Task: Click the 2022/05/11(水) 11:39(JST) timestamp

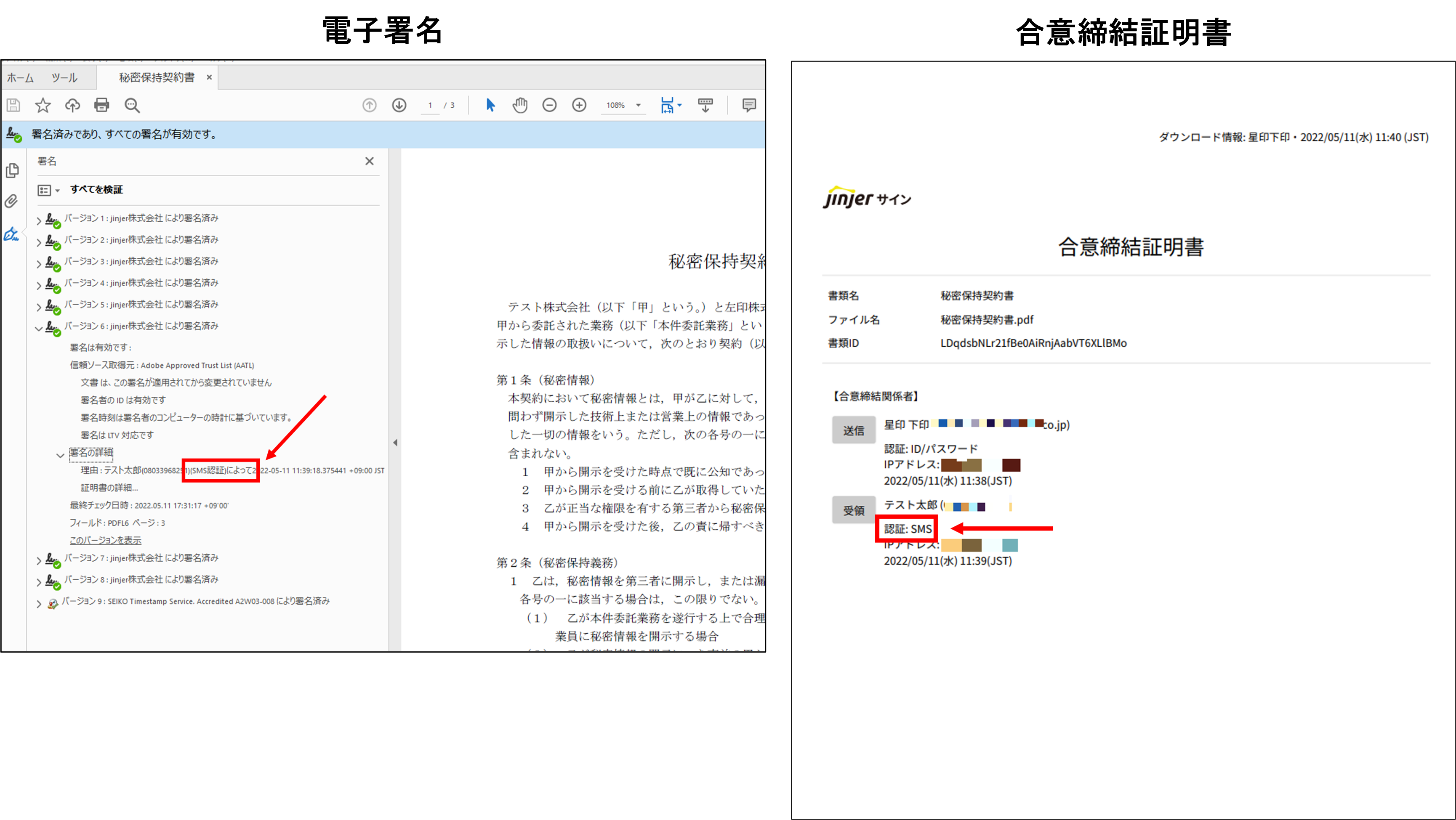Action: (x=948, y=561)
